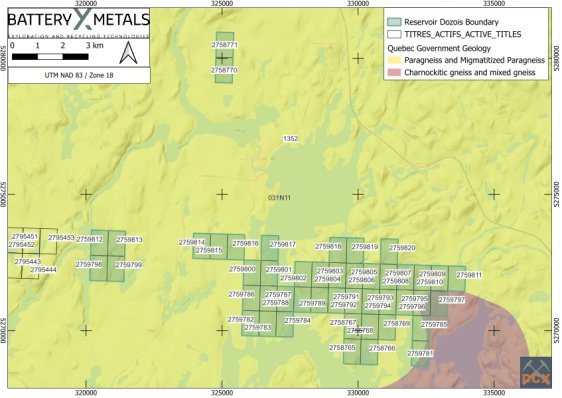Click the Paragneiss yellow legend swatch
This screenshot has height=398, width=562.
pyautogui.click(x=394, y=60)
